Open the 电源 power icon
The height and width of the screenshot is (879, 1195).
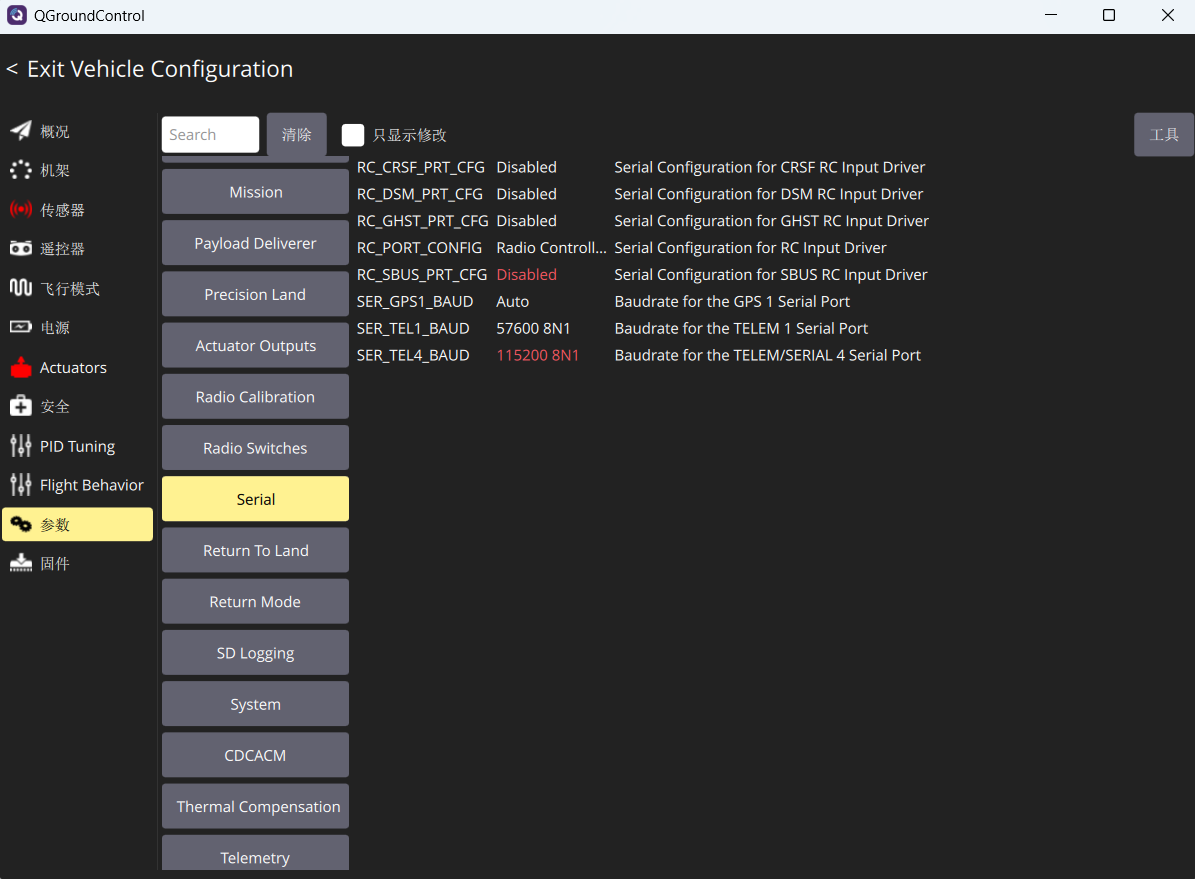pos(21,327)
